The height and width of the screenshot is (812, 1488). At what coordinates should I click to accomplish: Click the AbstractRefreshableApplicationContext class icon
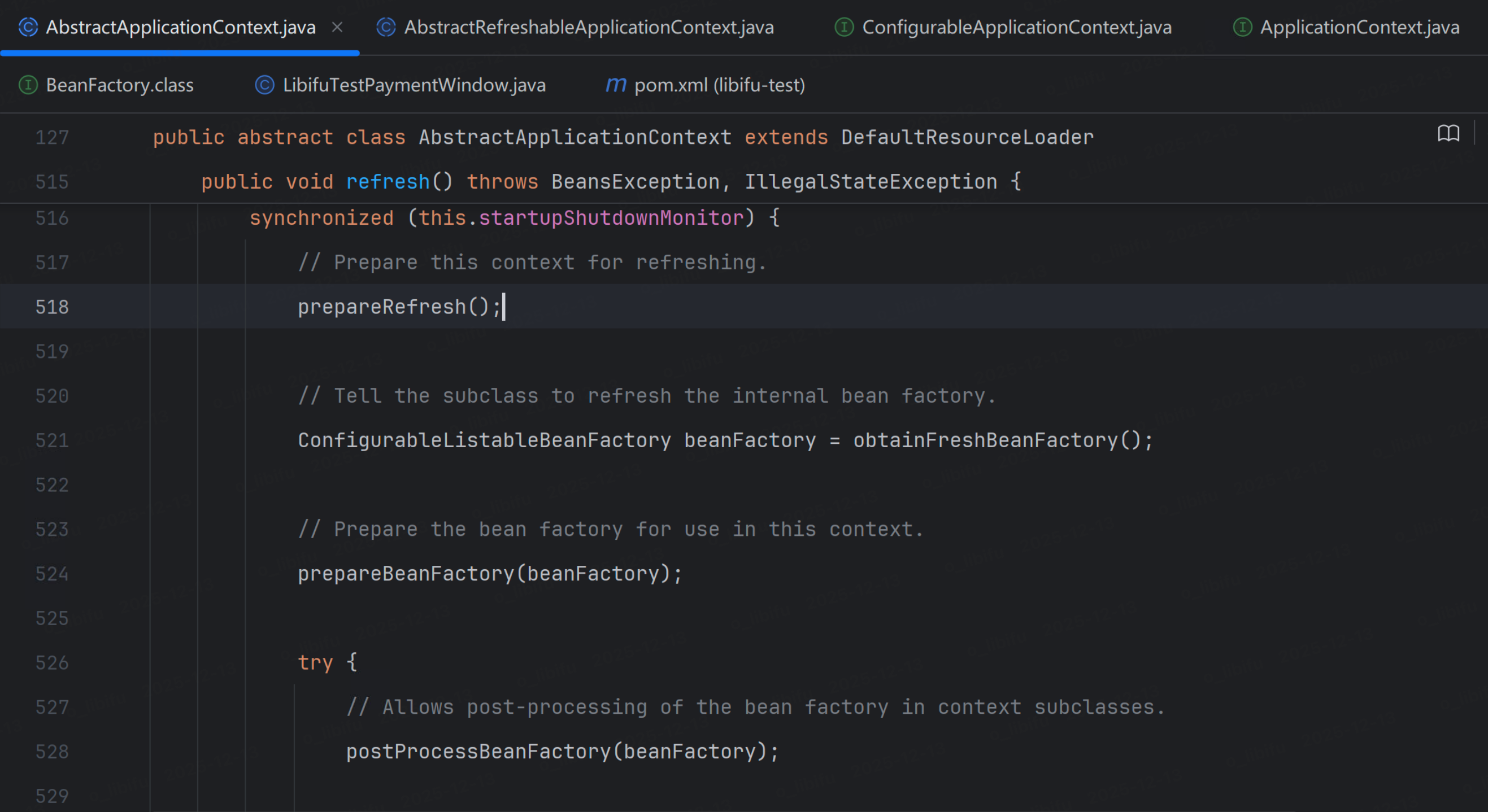[386, 27]
